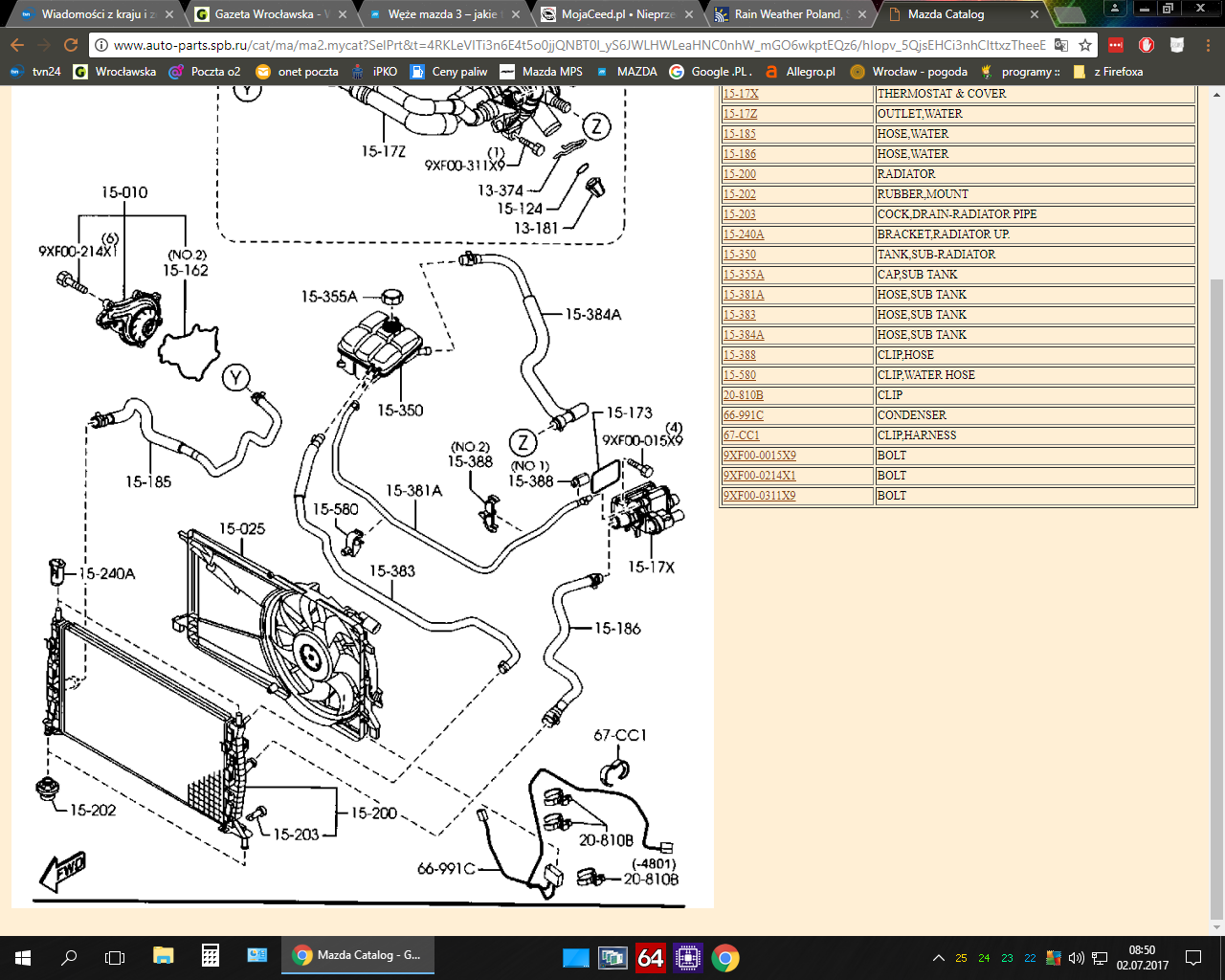Open the 15-200 RADIATOR part link
The width and height of the screenshot is (1225, 980).
739,174
